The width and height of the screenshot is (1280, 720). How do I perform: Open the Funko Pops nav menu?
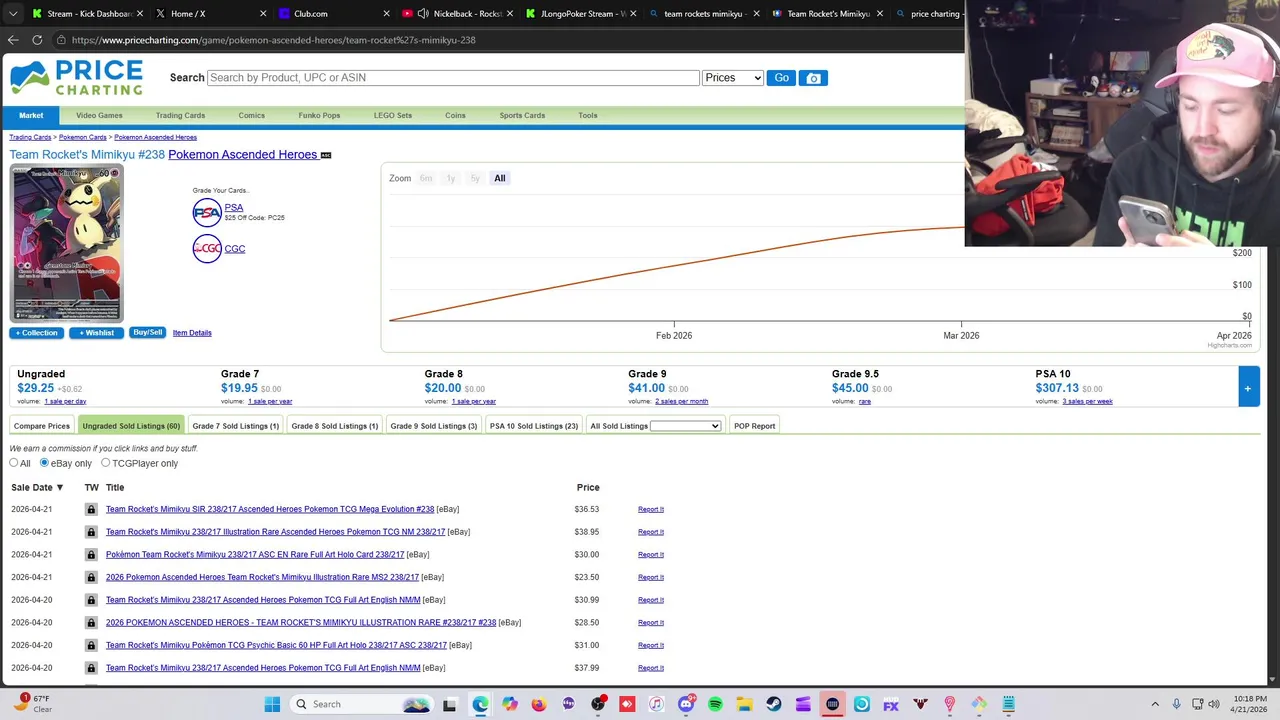coord(319,116)
